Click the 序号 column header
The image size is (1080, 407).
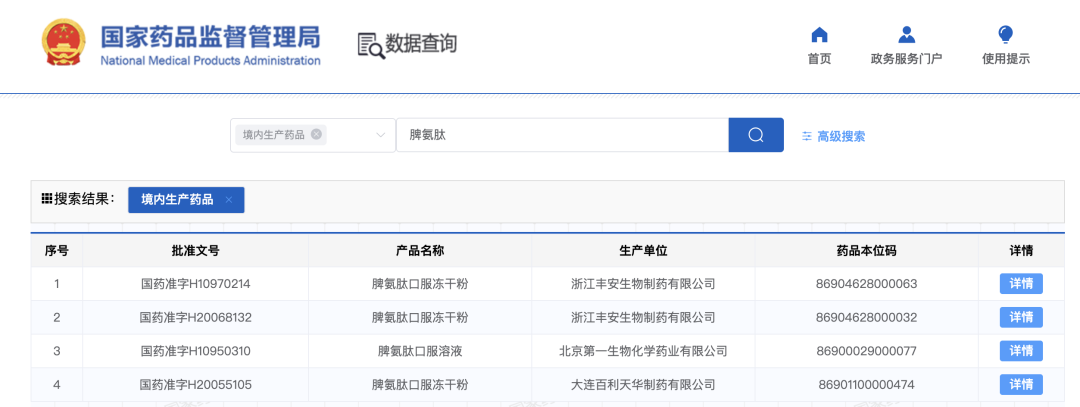tap(56, 251)
